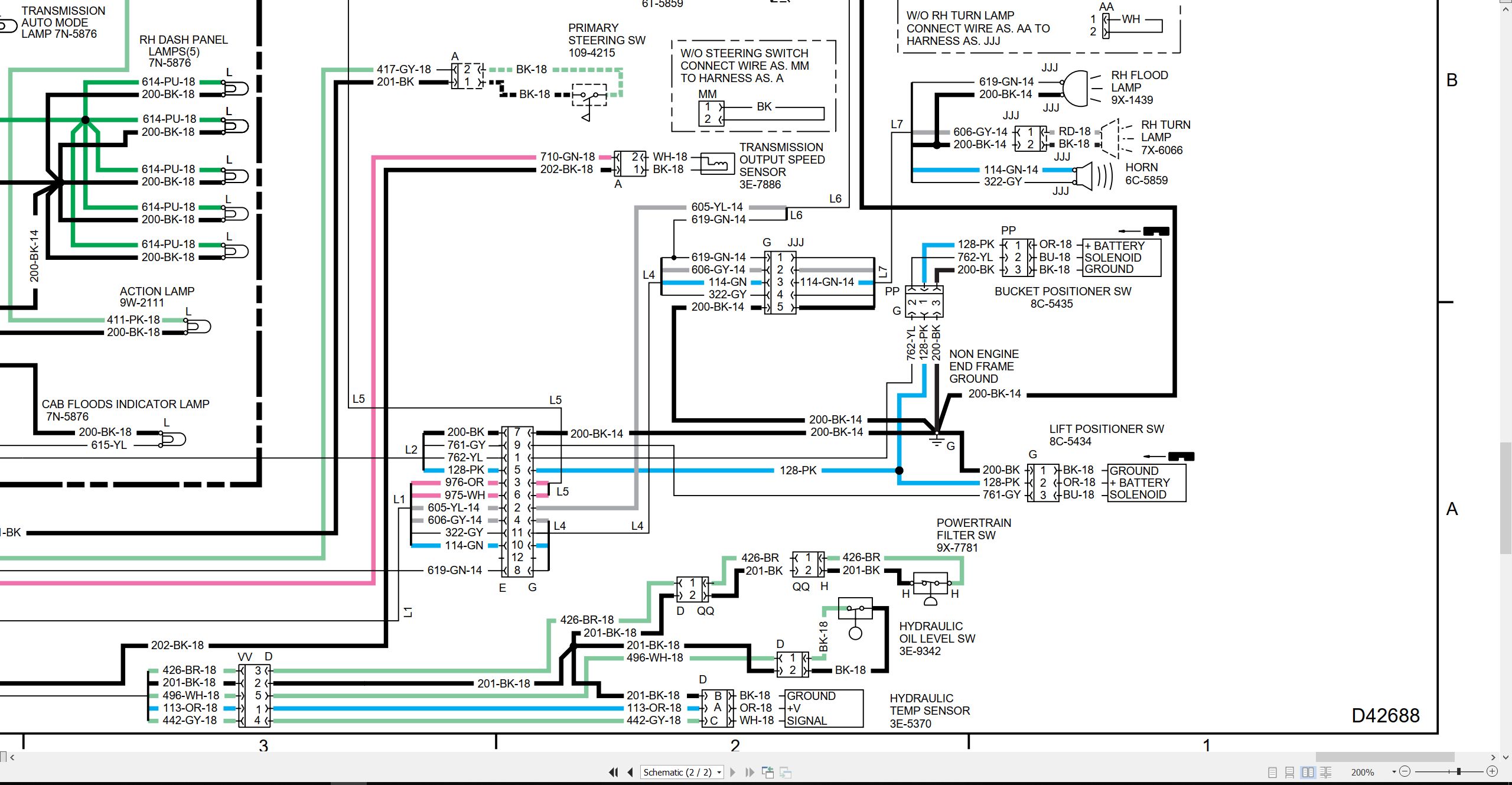Switch to single page view

[1272, 772]
